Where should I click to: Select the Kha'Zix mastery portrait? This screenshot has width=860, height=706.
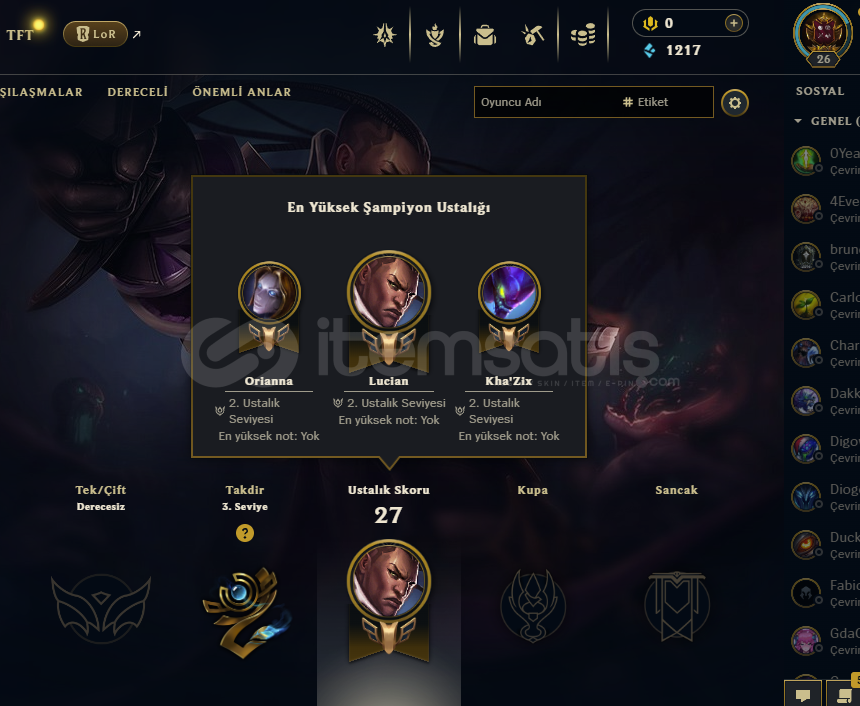[509, 292]
